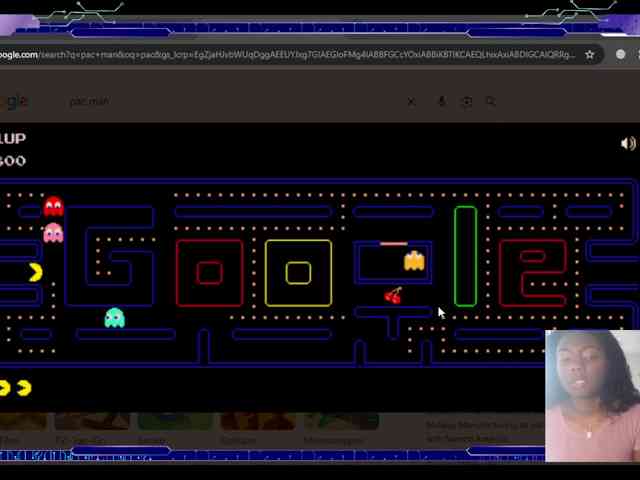Click the pink Pinky ghost

(53, 233)
